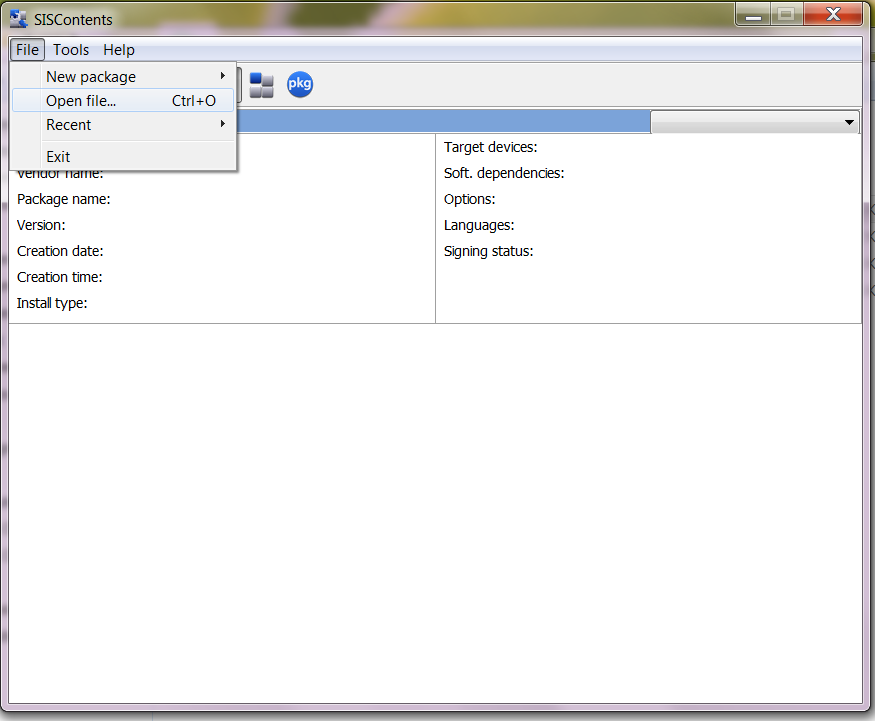The image size is (875, 721).
Task: Expand the New package submenu
Action: [123, 76]
